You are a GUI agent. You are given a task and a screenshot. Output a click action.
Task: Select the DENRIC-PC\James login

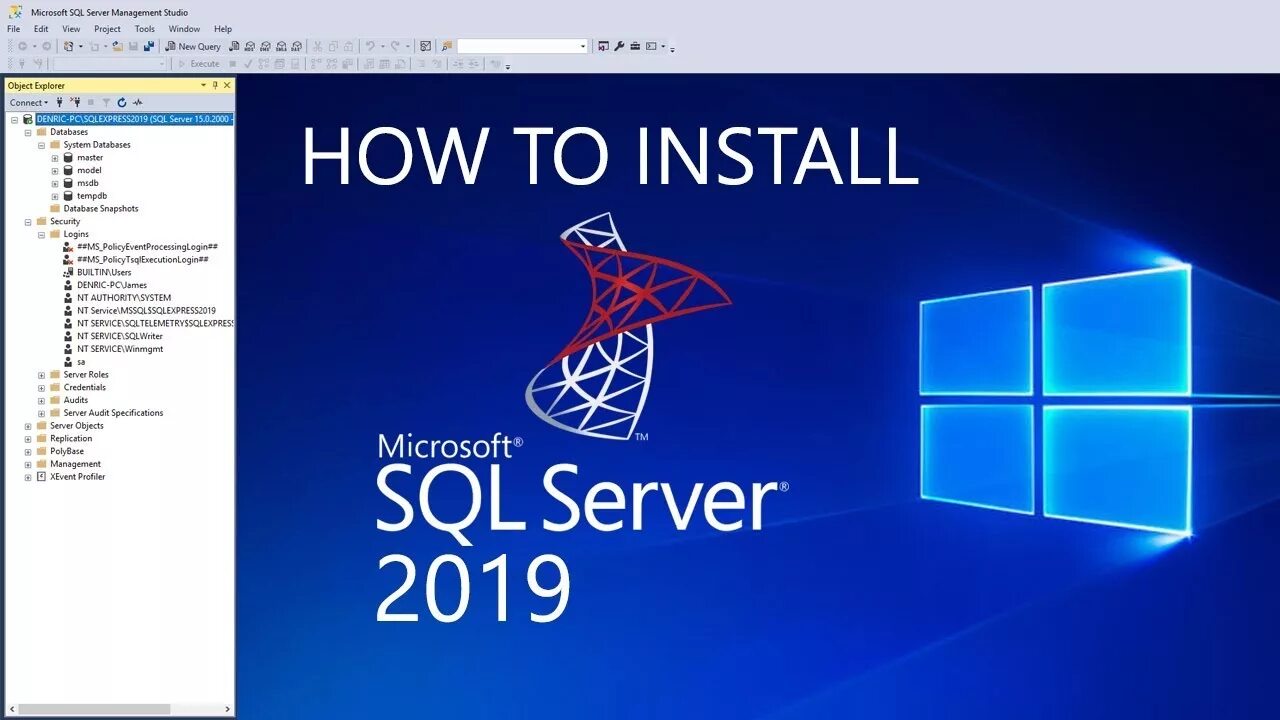(x=112, y=285)
